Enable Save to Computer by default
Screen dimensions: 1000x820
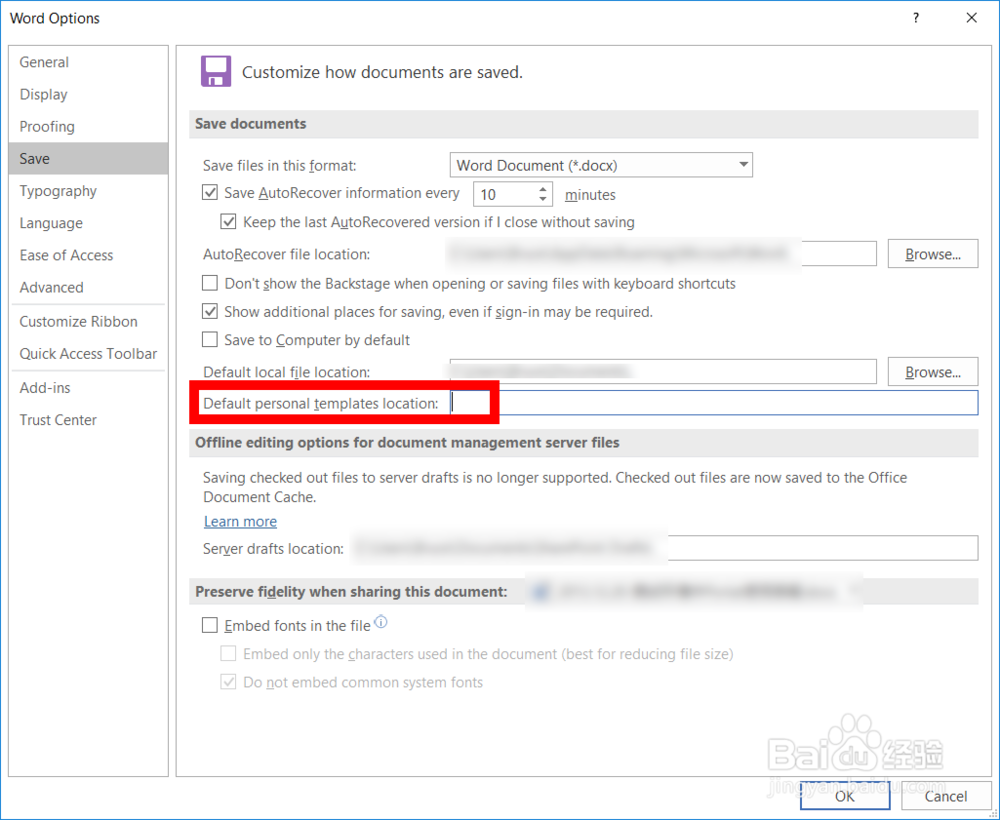point(209,339)
